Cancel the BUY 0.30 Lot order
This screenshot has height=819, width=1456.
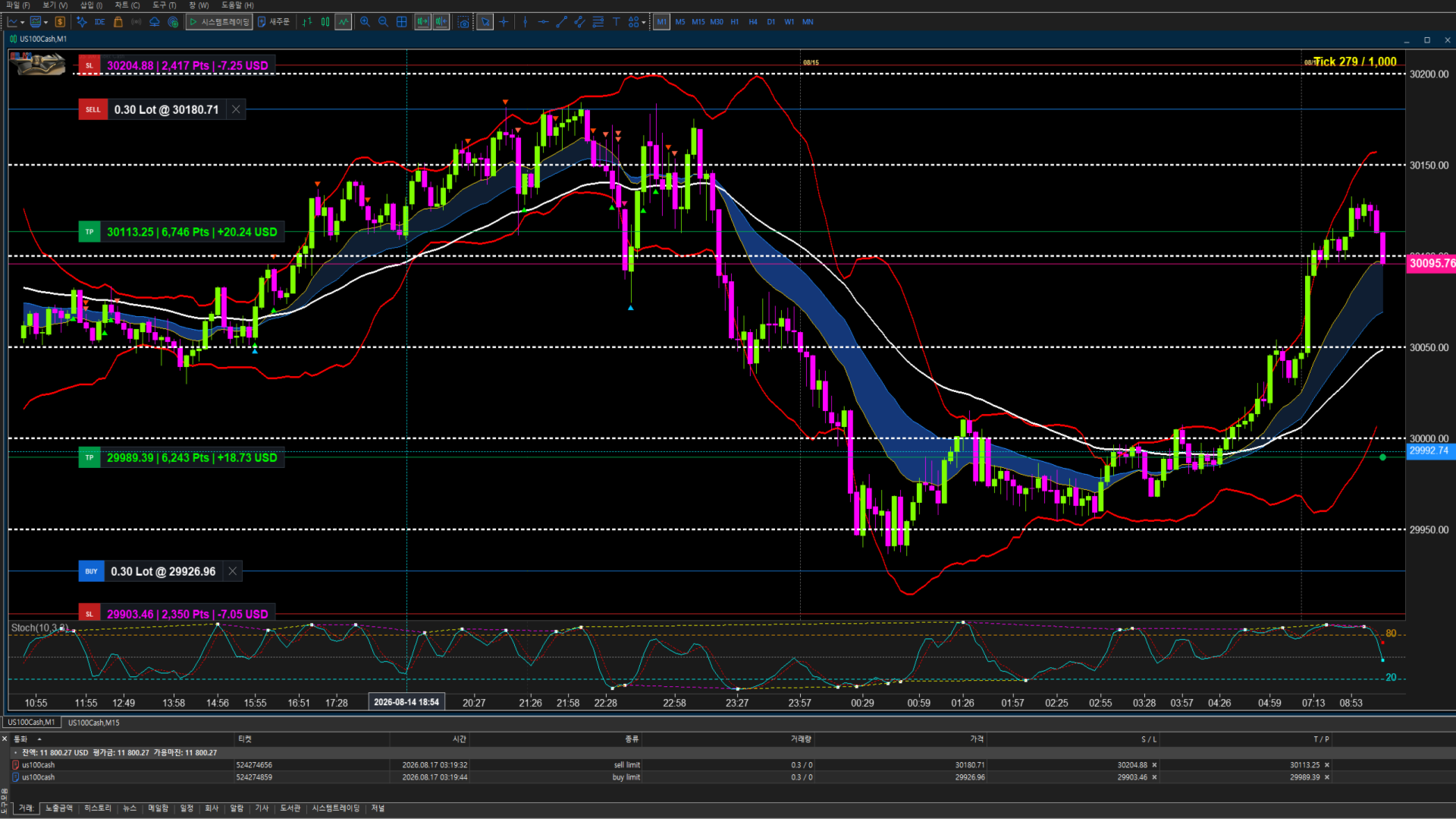233,571
